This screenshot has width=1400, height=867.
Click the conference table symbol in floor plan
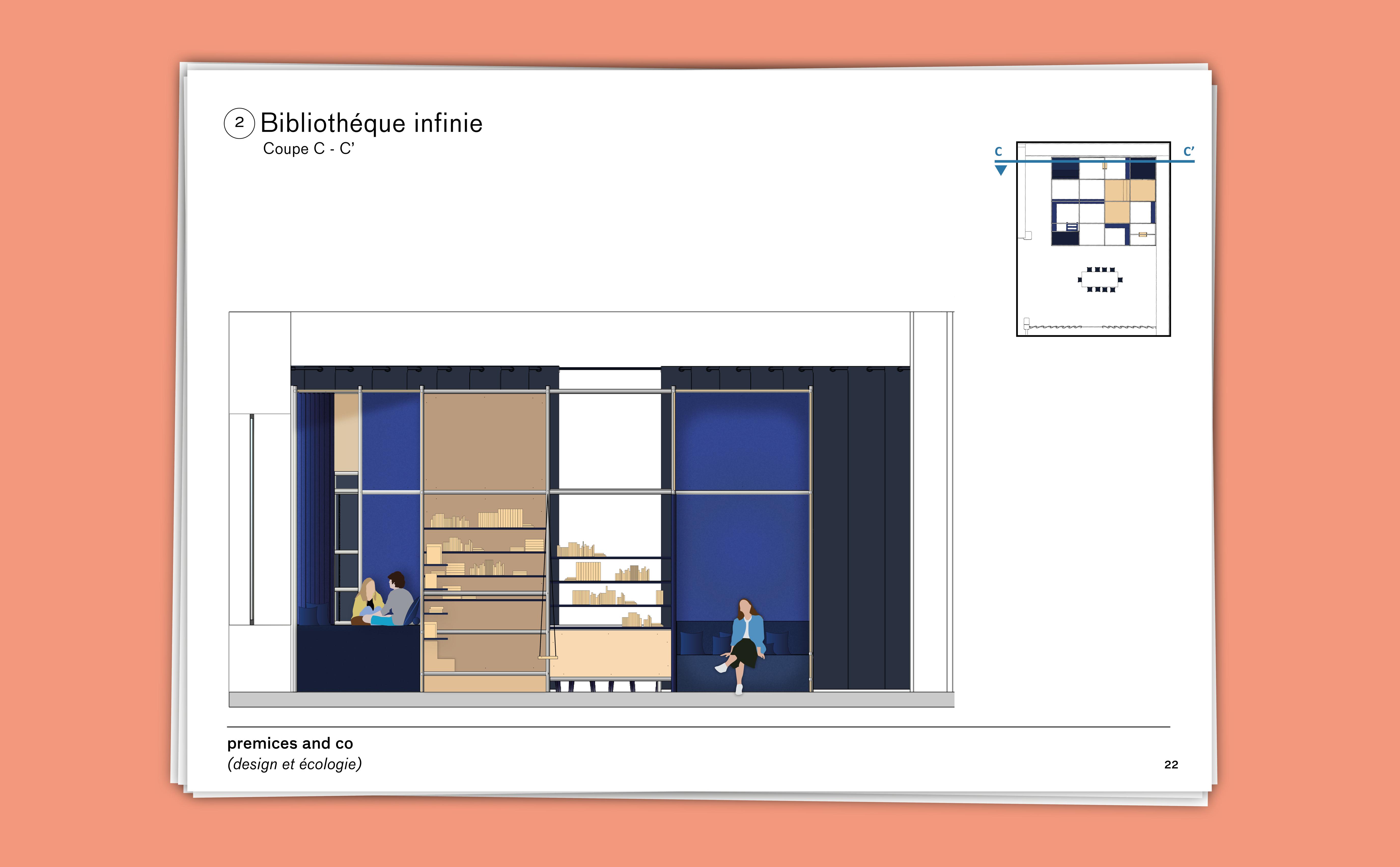tap(1100, 280)
